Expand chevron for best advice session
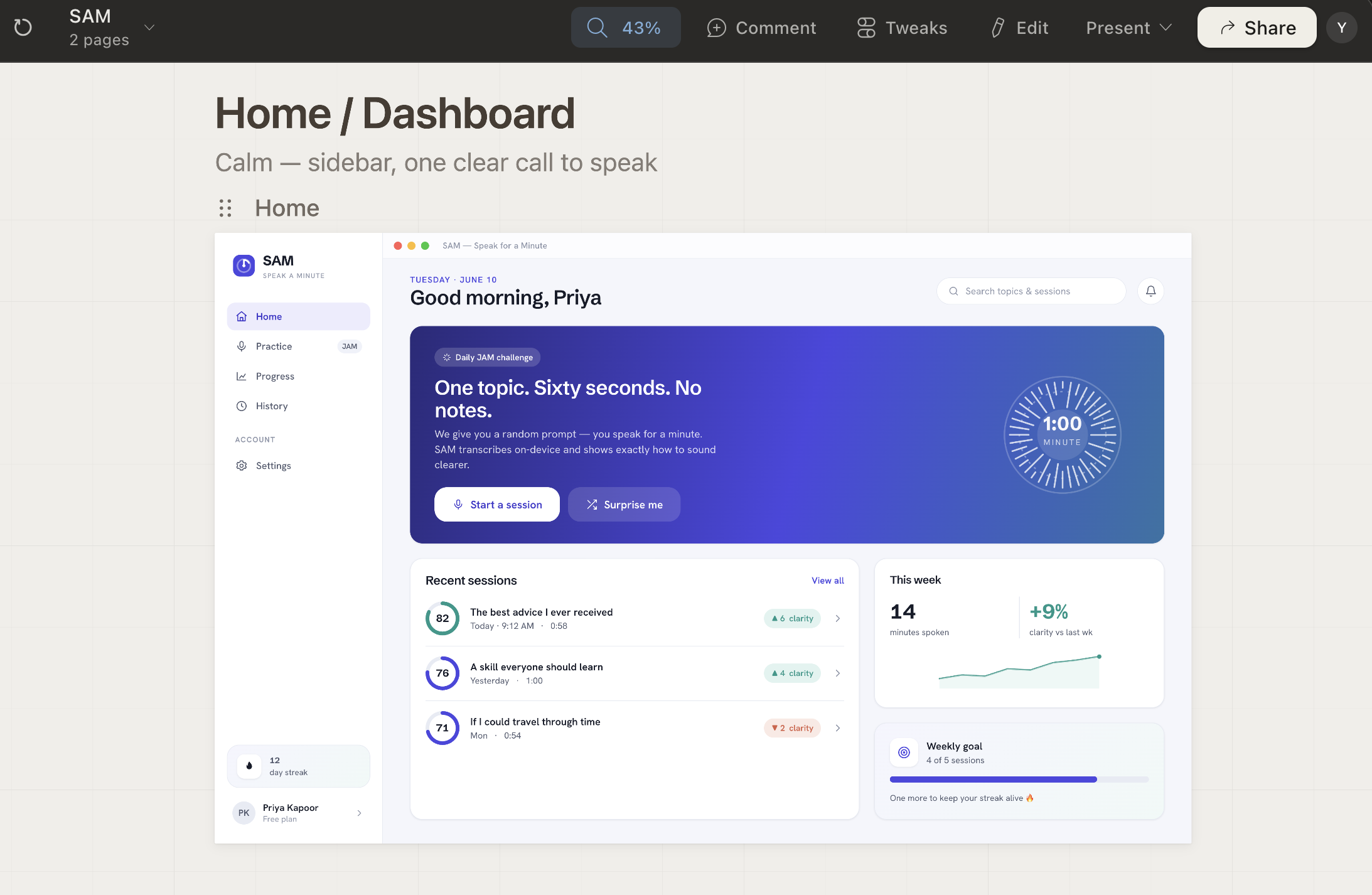The width and height of the screenshot is (1372, 895). (837, 618)
